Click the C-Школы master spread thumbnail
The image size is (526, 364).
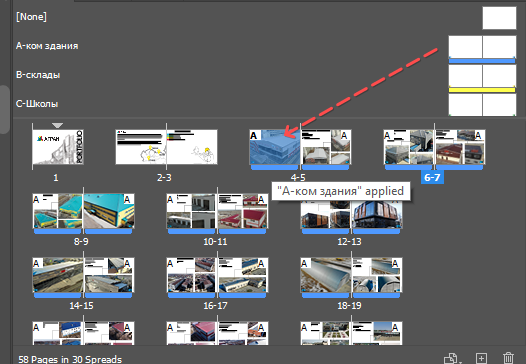click(482, 105)
